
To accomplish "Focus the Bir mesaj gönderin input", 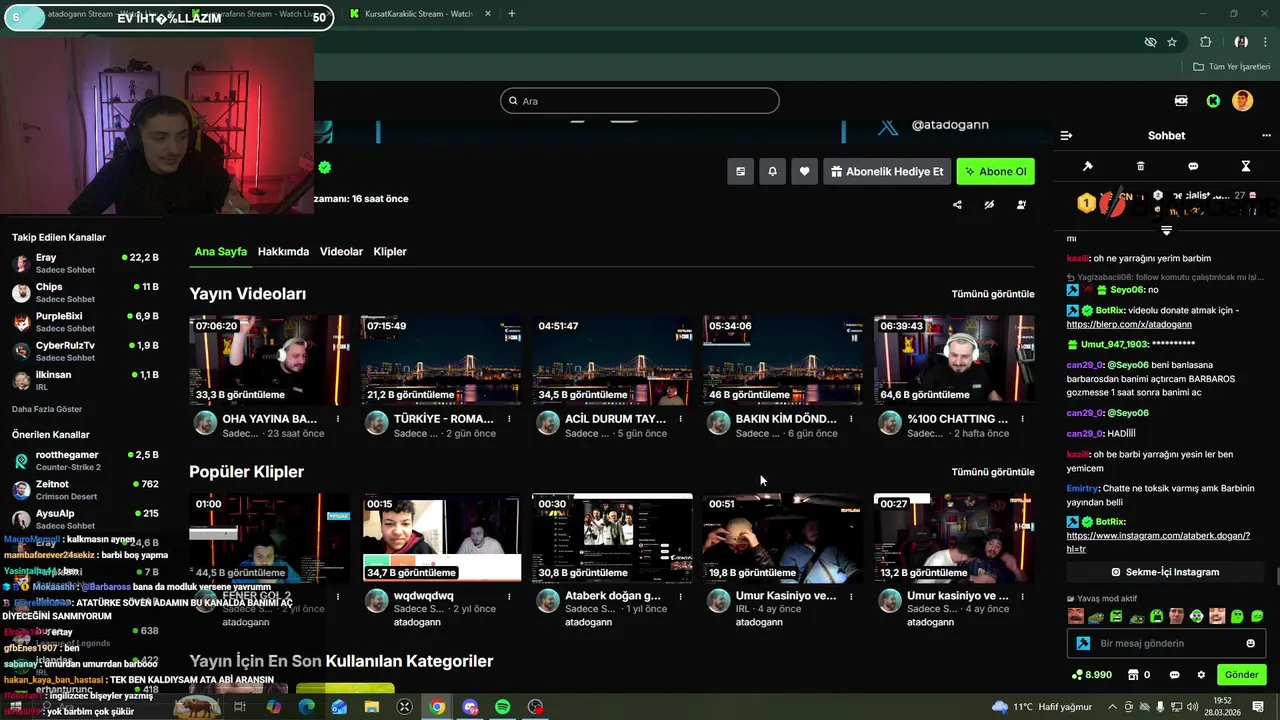I will (x=1166, y=643).
